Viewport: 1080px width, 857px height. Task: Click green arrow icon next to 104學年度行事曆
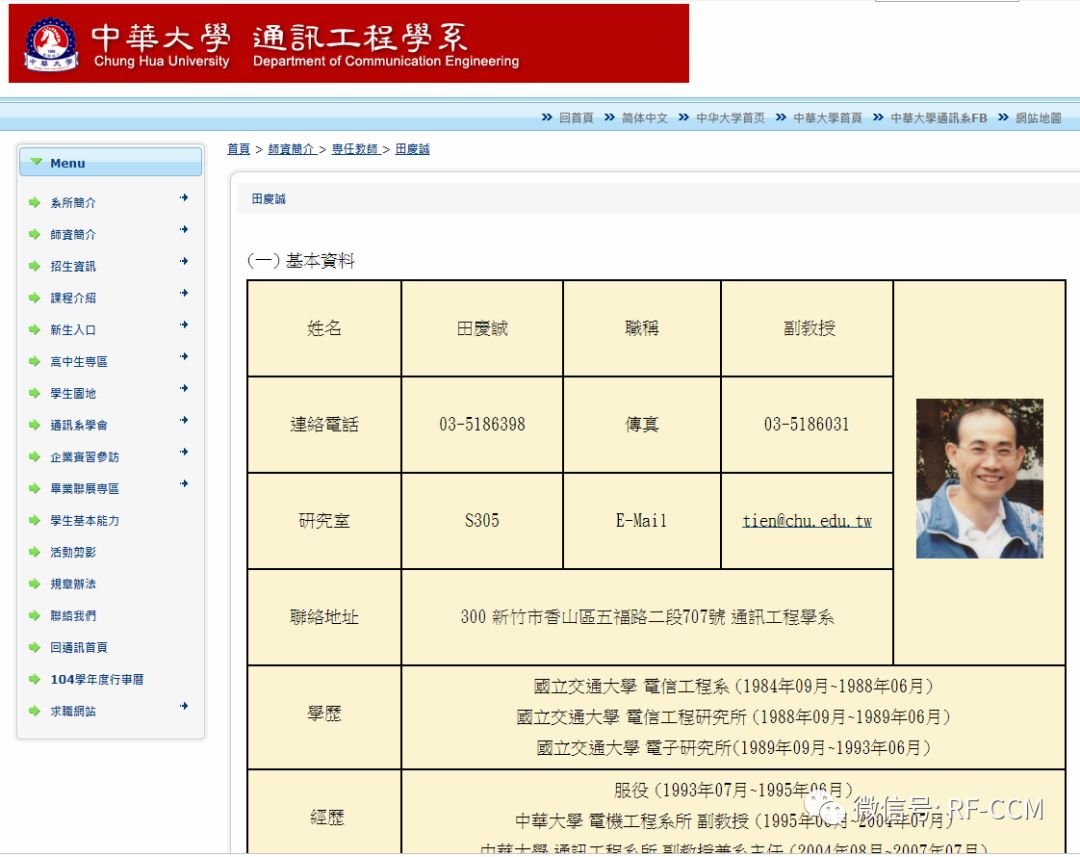(x=34, y=679)
